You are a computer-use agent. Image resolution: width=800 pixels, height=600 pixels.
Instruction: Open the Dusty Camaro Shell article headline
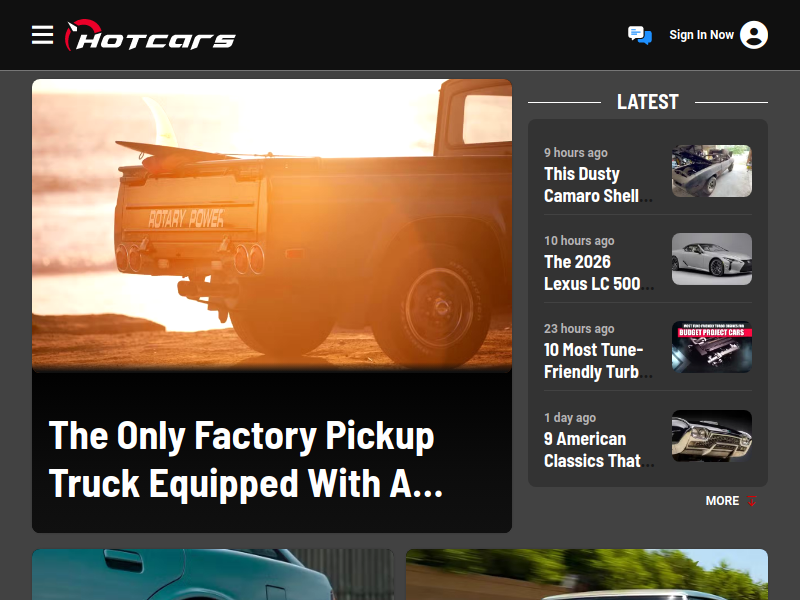point(598,185)
